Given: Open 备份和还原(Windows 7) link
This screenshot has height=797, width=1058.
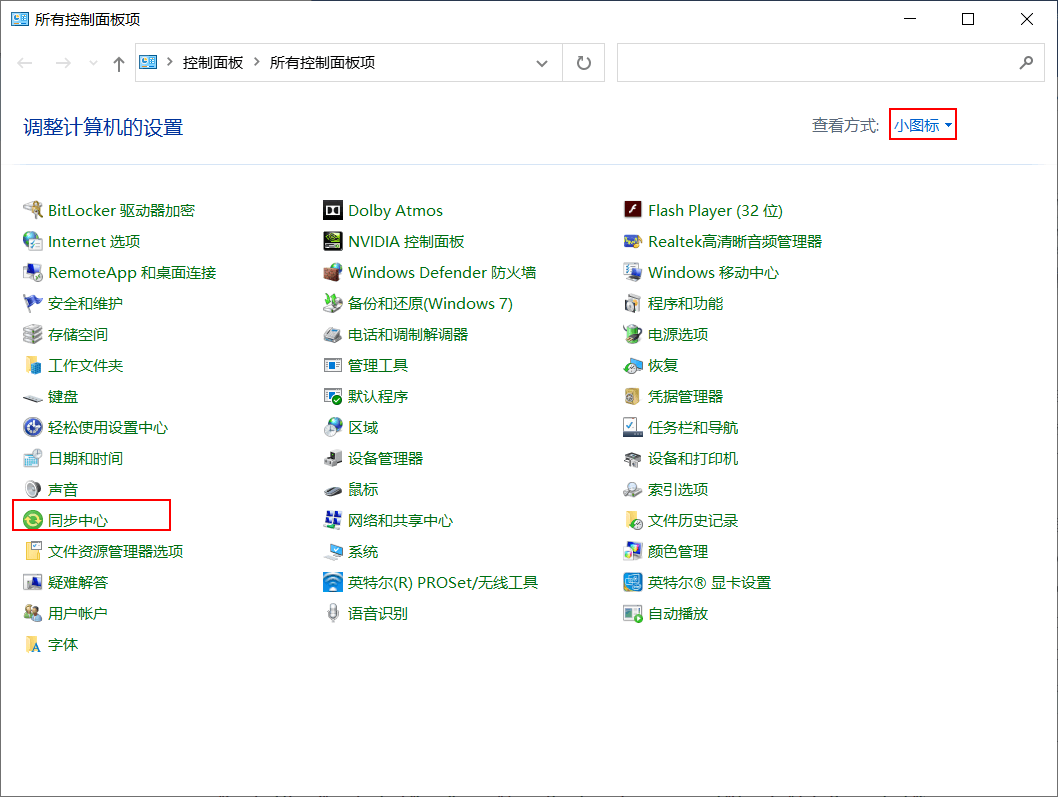Looking at the screenshot, I should (x=430, y=304).
